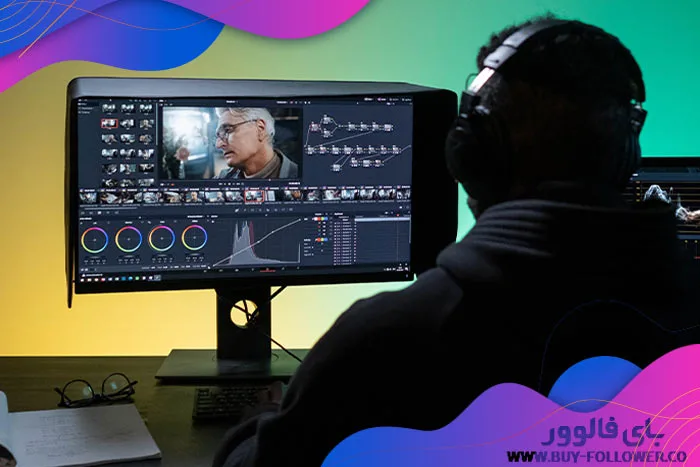Click the middle control point on the curve
Image resolution: width=700 pixels, height=467 pixels.
click(258, 241)
